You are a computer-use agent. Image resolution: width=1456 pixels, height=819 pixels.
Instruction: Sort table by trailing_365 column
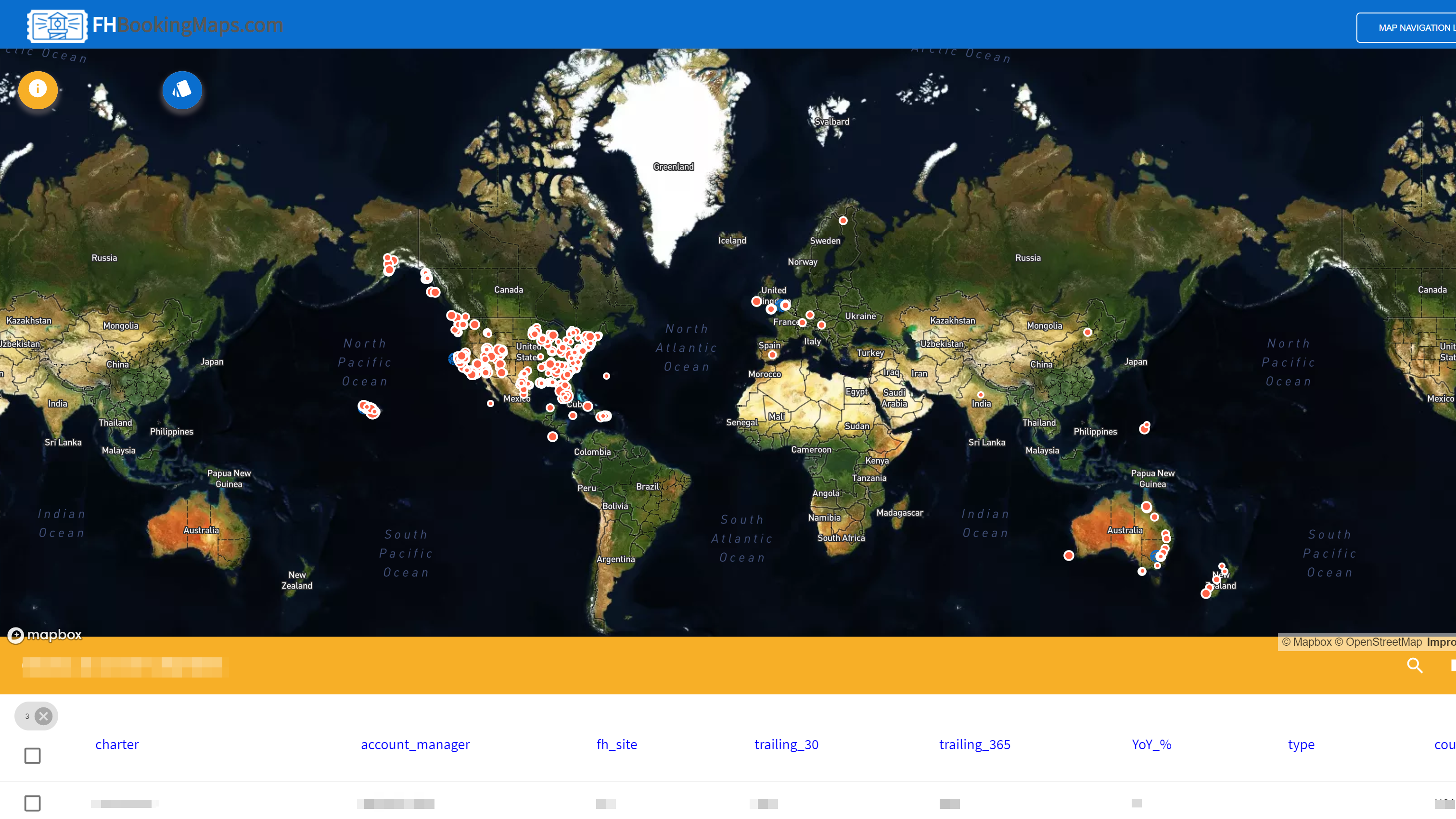pyautogui.click(x=974, y=744)
